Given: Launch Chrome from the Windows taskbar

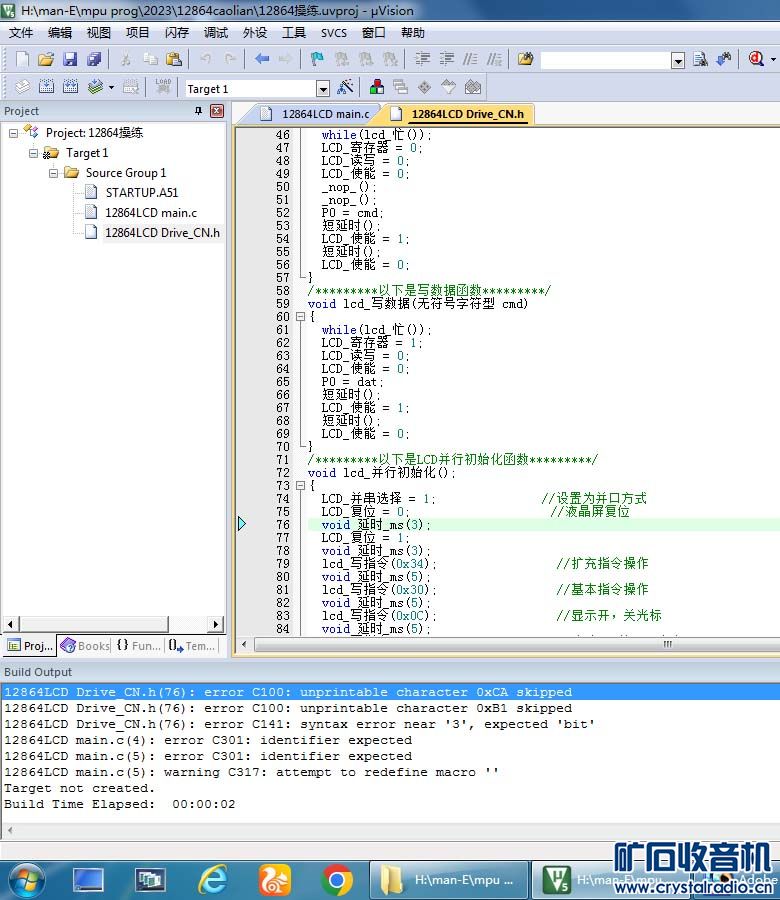Looking at the screenshot, I should pyautogui.click(x=337, y=880).
